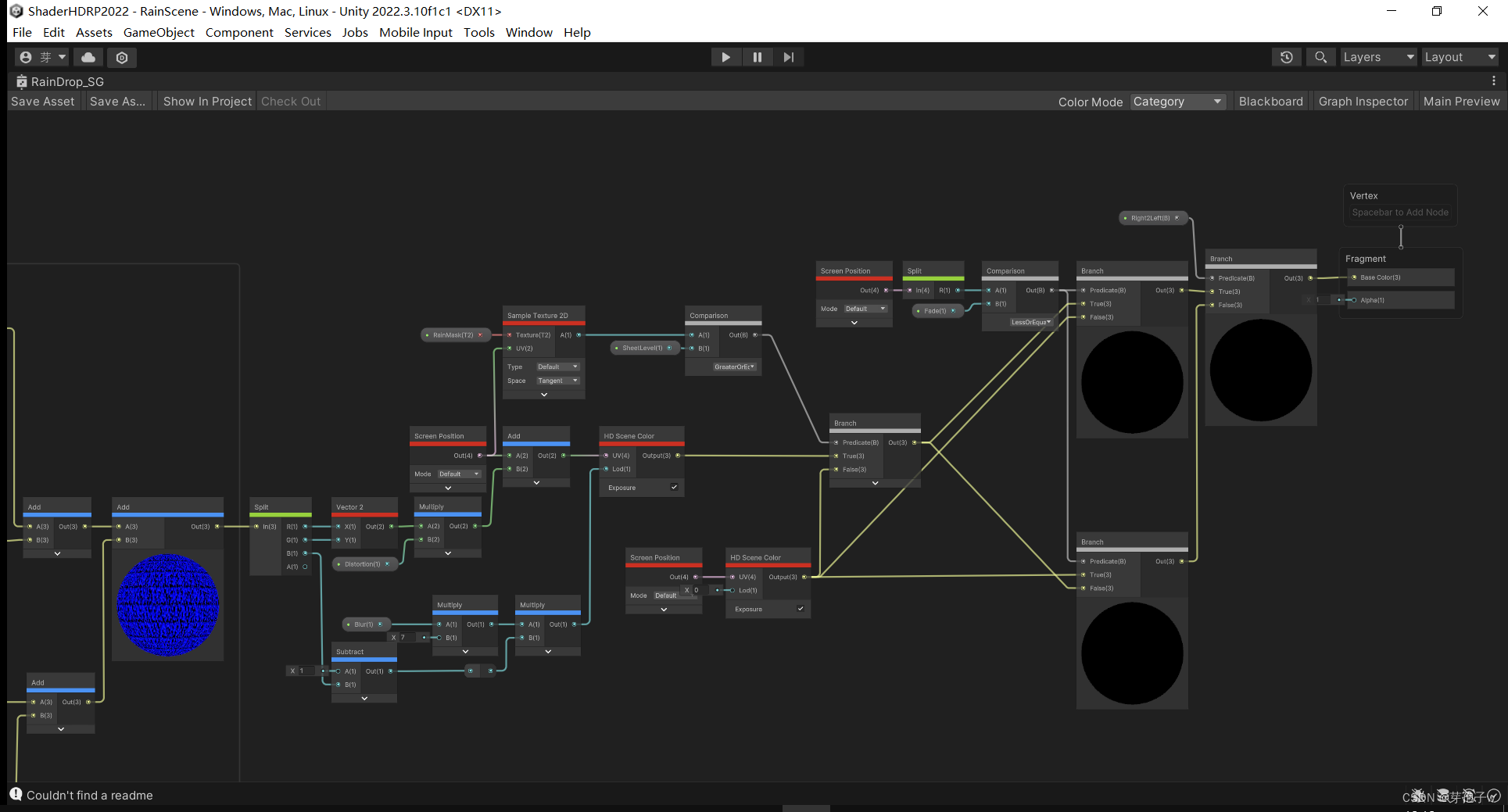
Task: Click Save Asset button
Action: click(43, 102)
